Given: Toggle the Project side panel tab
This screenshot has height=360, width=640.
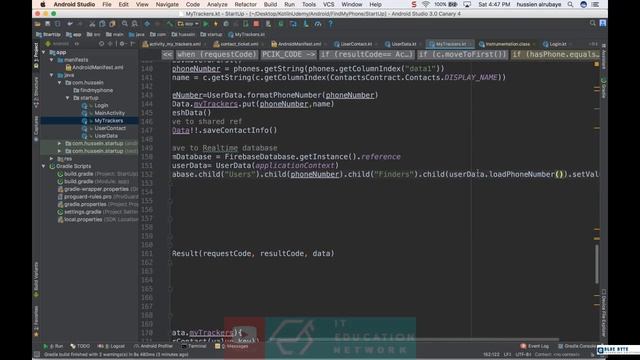Looking at the screenshot, I should tap(36, 55).
